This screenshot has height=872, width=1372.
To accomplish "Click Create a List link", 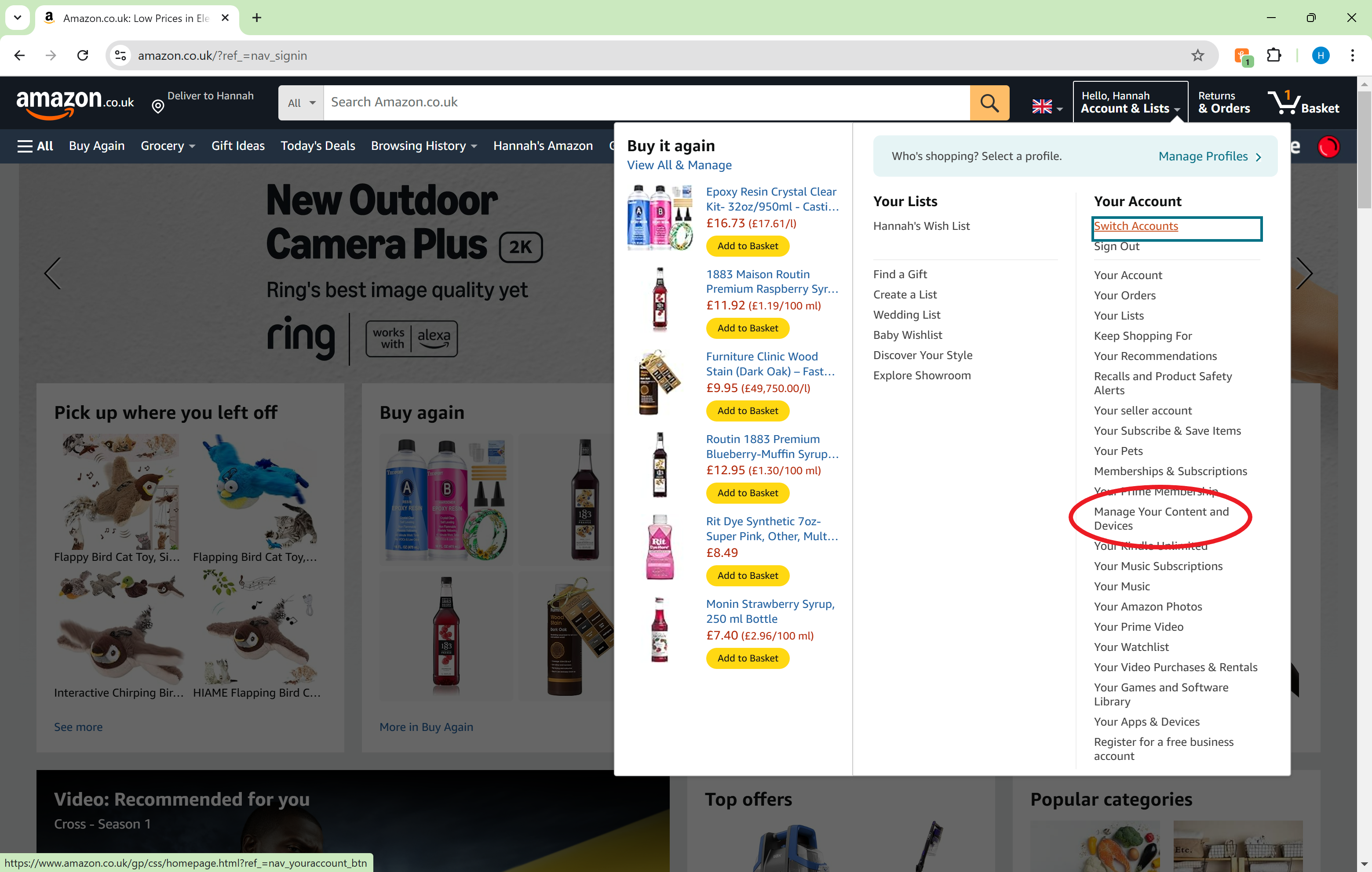I will 905,294.
